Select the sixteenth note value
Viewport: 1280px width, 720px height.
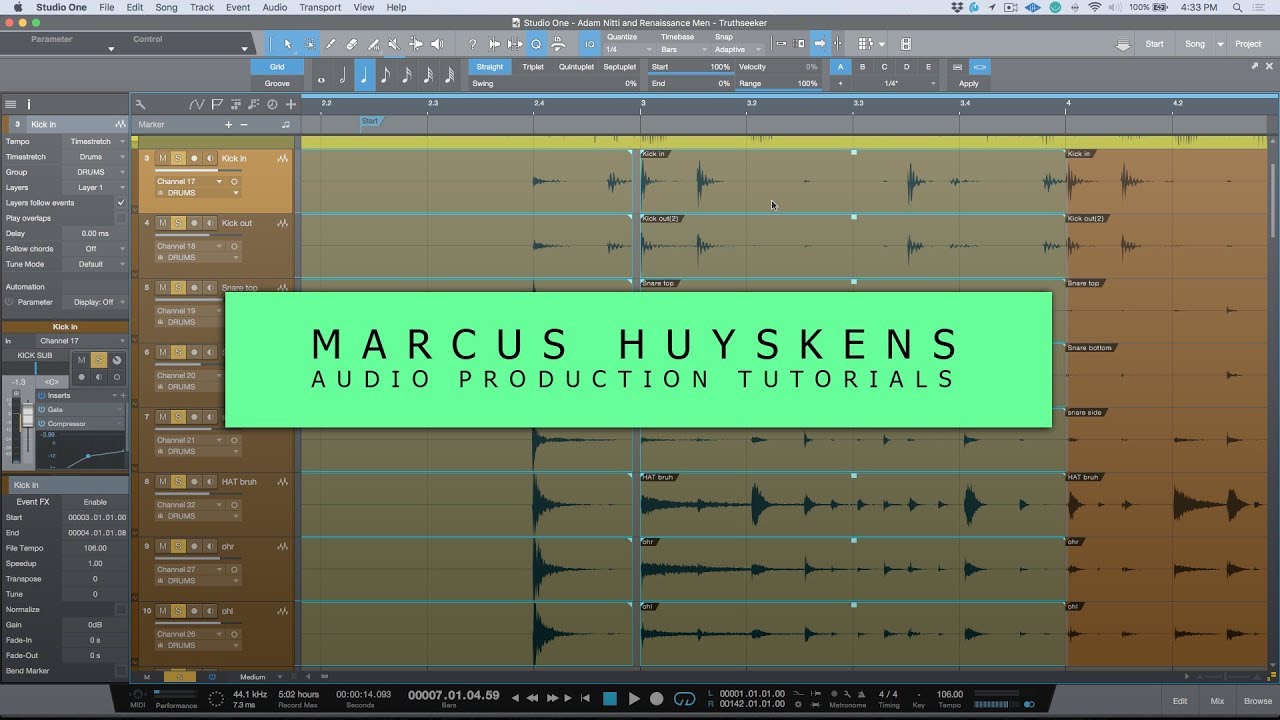[406, 76]
